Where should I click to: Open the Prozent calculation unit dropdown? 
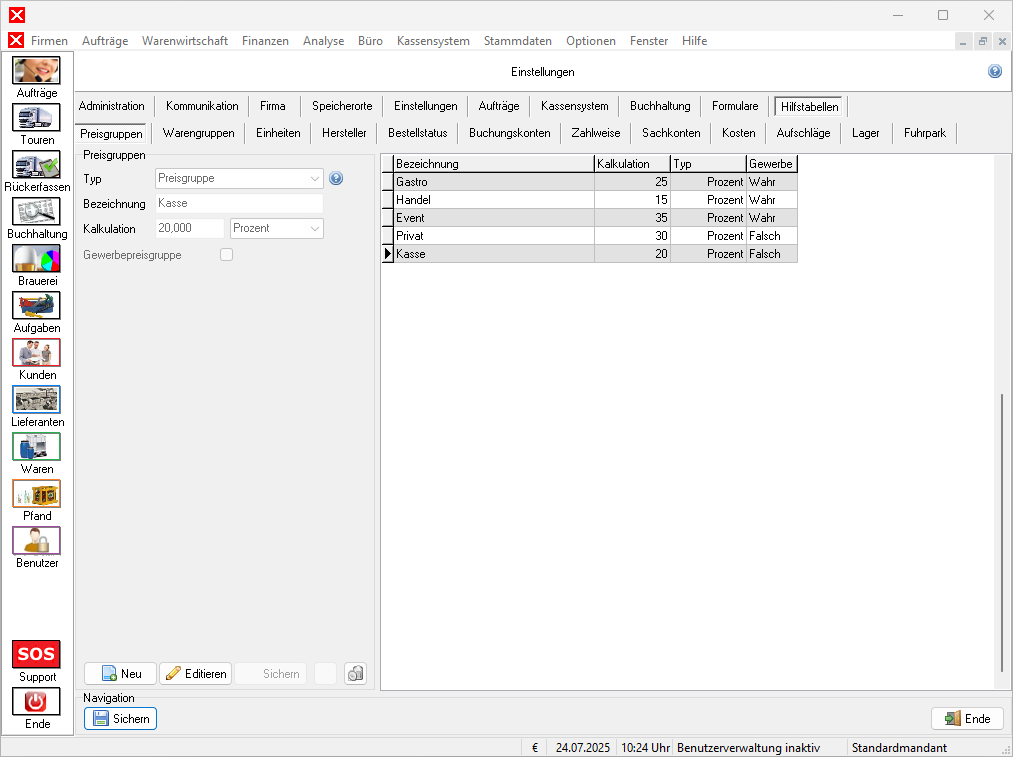point(316,229)
